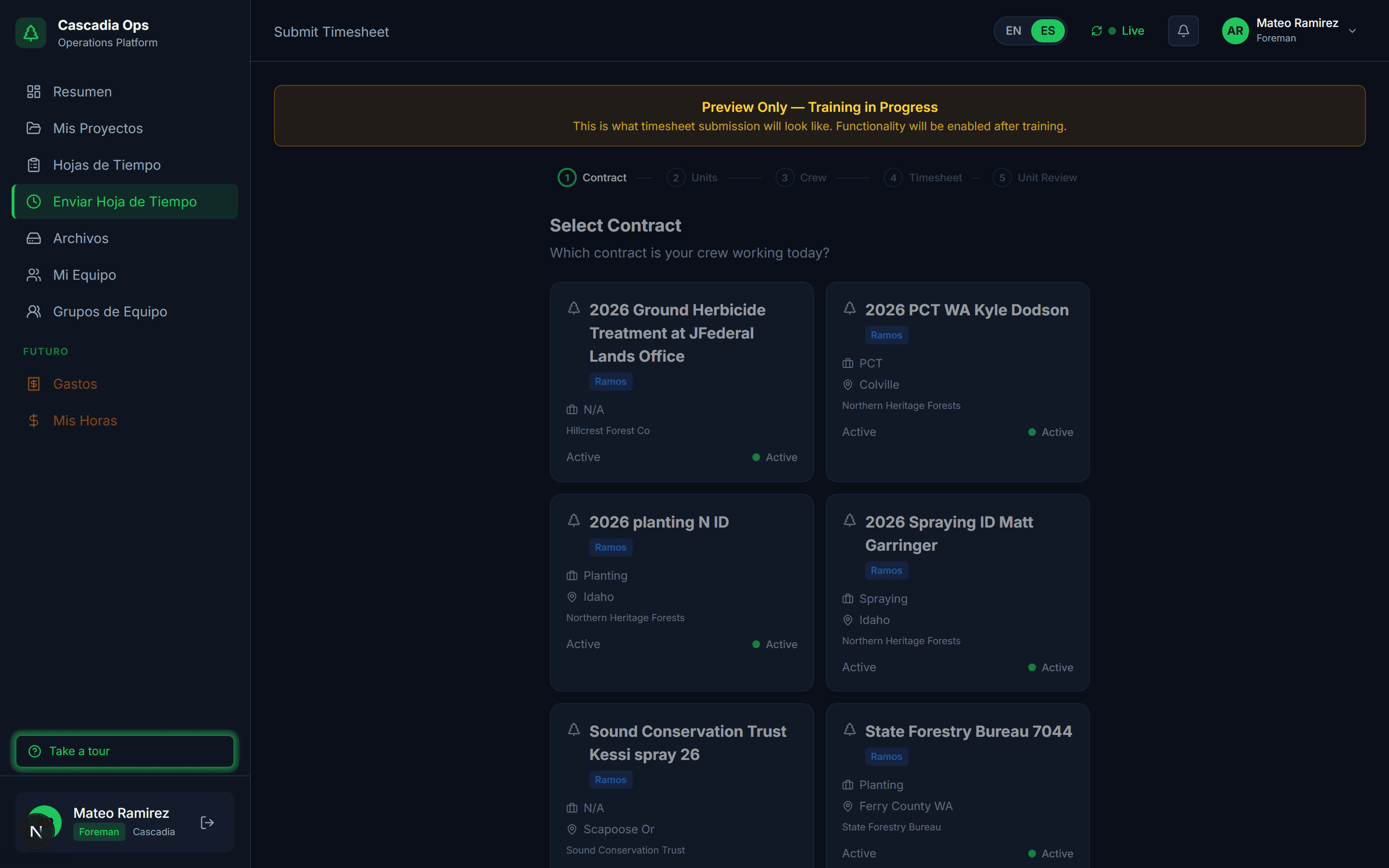Click the Mis Horas dollar icon
1389x868 pixels.
tap(34, 421)
